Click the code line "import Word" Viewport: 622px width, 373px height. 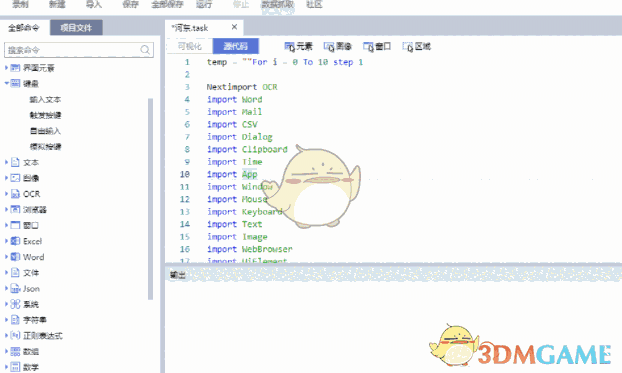pyautogui.click(x=234, y=99)
